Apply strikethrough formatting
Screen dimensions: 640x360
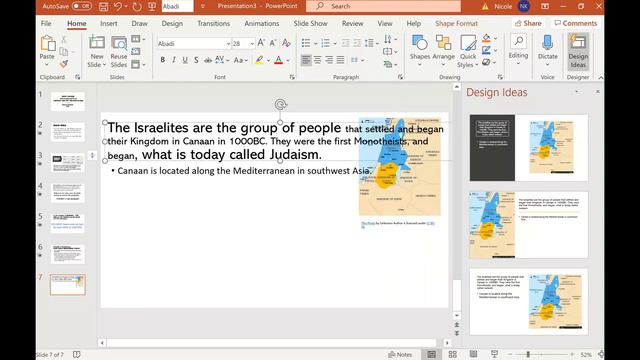click(208, 60)
